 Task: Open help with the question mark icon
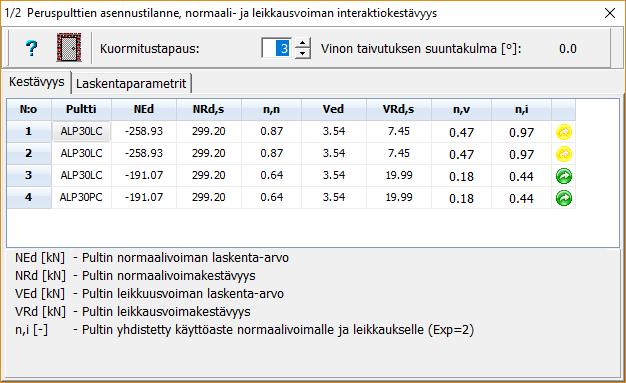pos(31,48)
